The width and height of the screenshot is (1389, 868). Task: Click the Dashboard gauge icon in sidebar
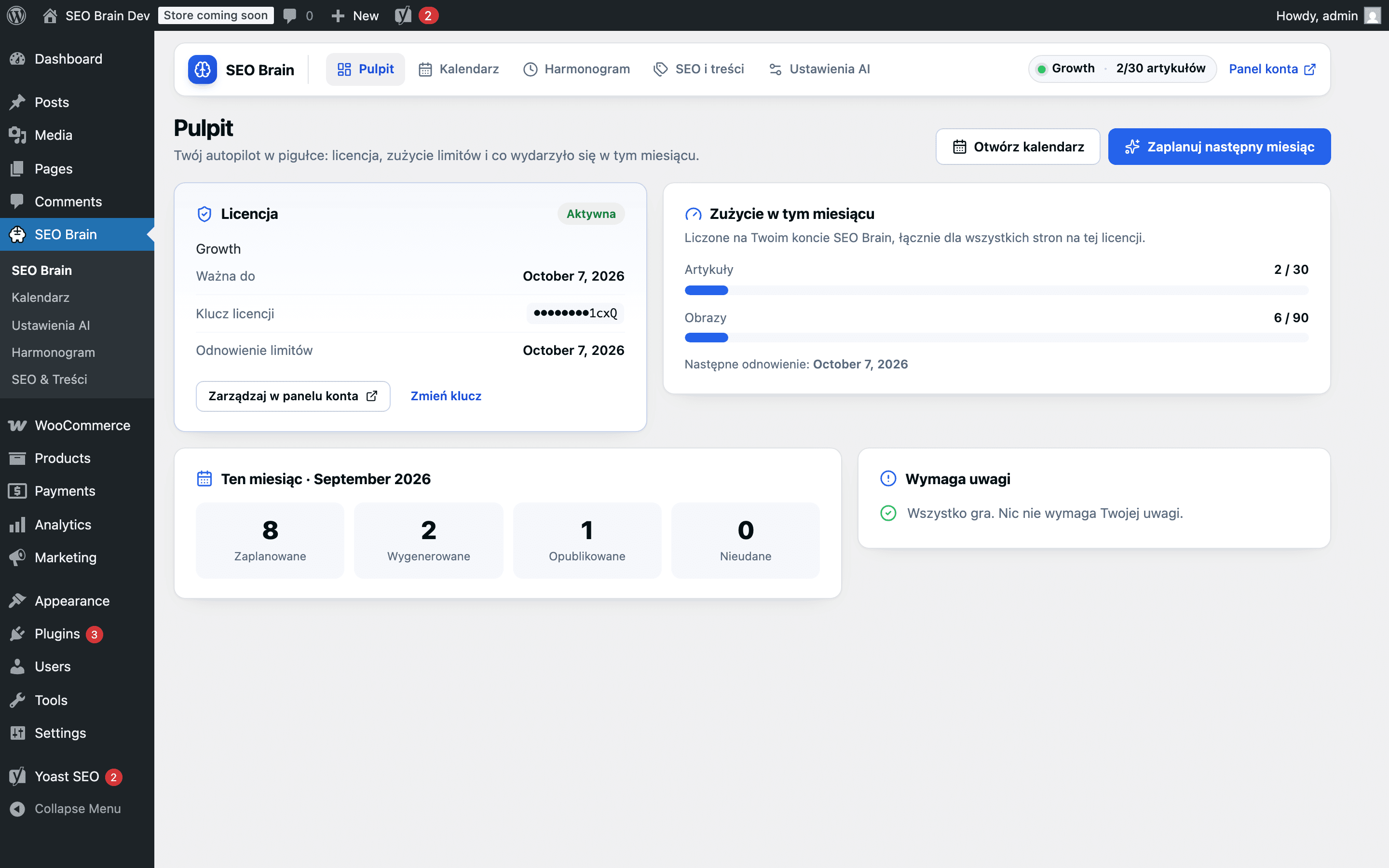[17, 58]
